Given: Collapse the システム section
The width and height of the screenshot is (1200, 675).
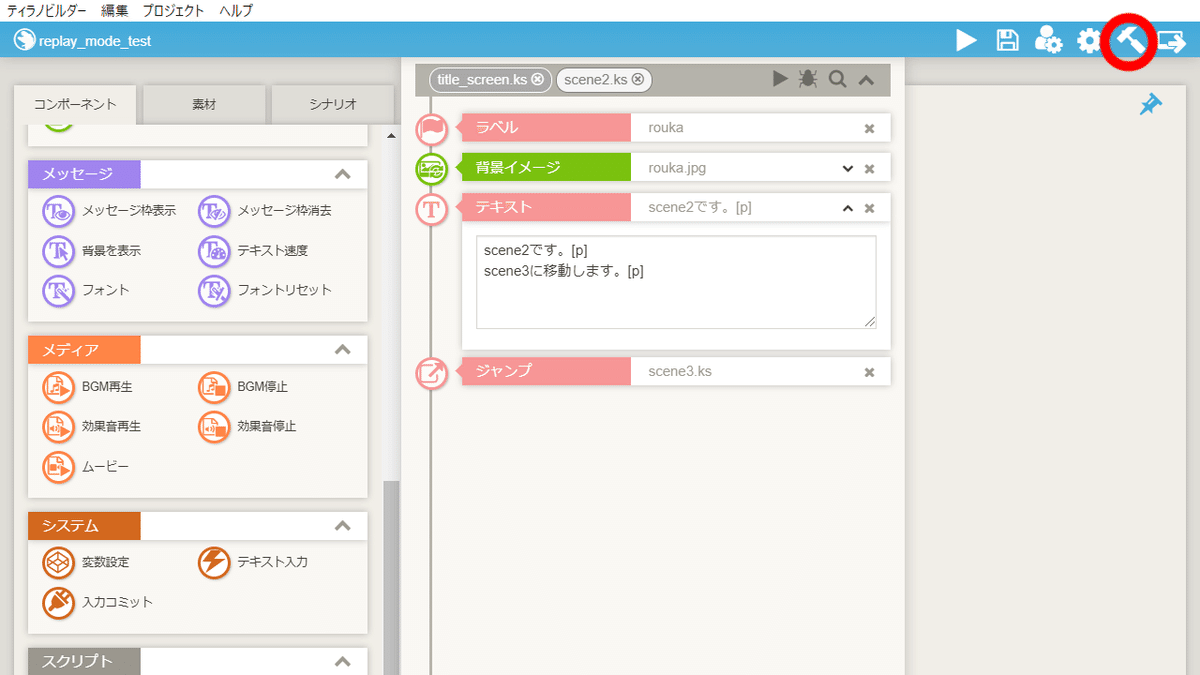Looking at the screenshot, I should point(343,526).
